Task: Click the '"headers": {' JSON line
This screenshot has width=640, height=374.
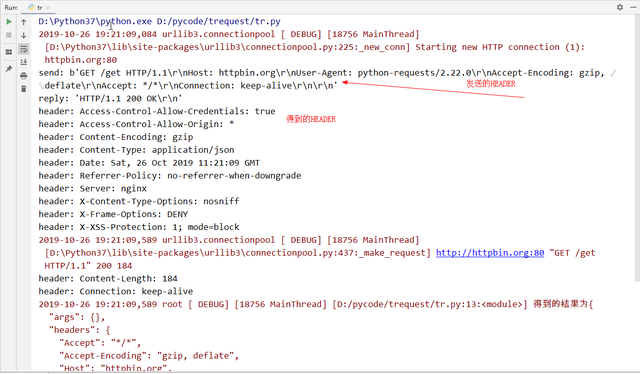Action: [80, 330]
